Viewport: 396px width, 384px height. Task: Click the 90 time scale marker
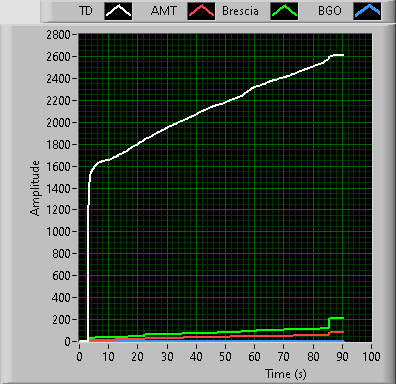[342, 357]
